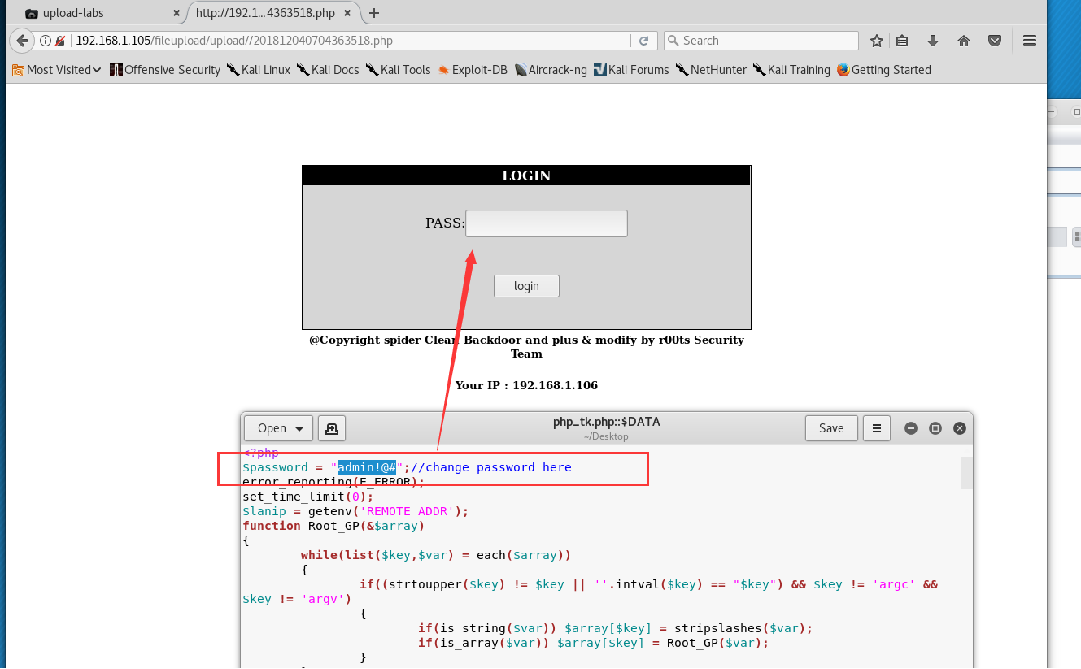Open the Aircrack-ng bookmark
This screenshot has height=669, width=1081.
(550, 70)
